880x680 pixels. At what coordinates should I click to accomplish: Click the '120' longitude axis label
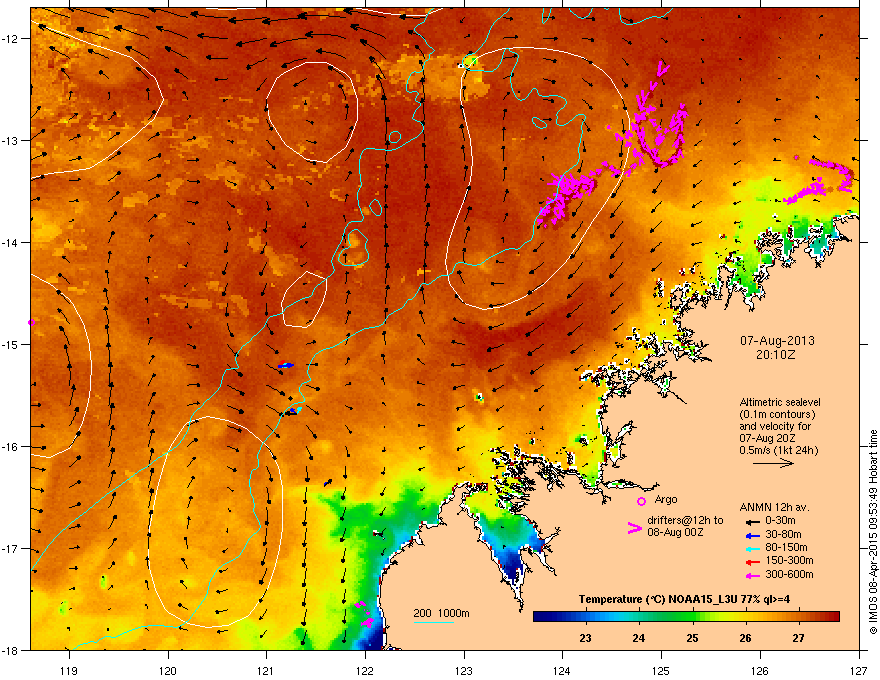coord(168,670)
